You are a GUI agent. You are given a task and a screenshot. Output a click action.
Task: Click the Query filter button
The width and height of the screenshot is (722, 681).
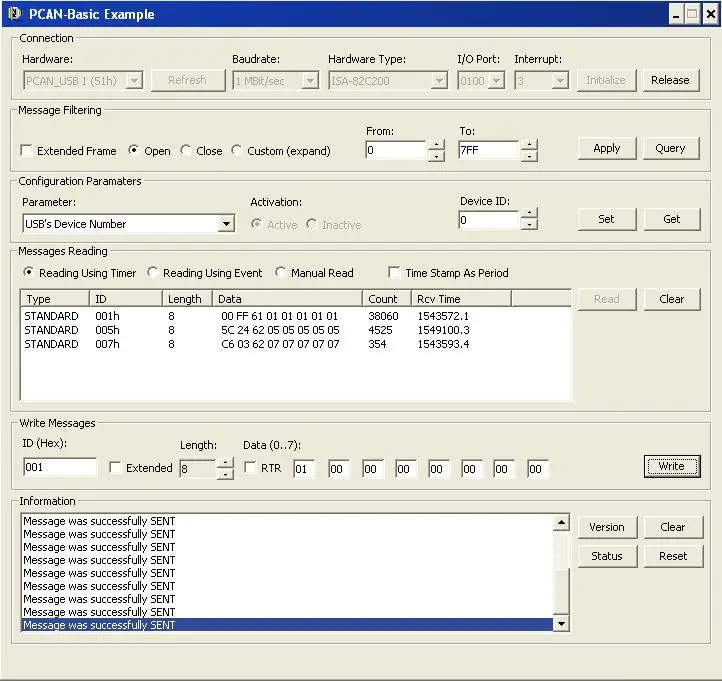pyautogui.click(x=670, y=148)
